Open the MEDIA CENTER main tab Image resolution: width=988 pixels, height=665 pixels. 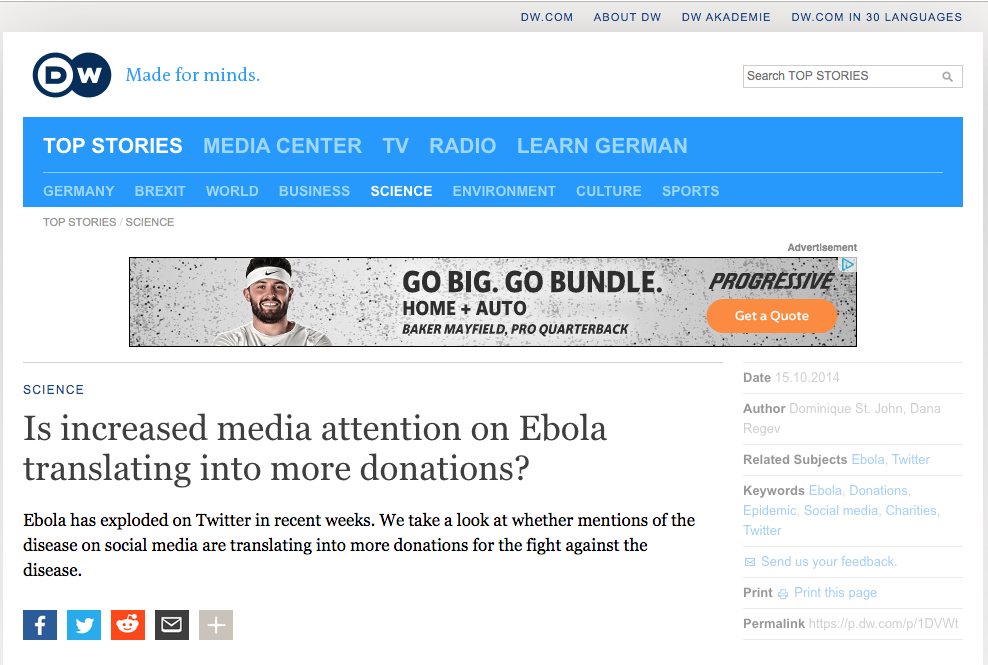(x=282, y=146)
